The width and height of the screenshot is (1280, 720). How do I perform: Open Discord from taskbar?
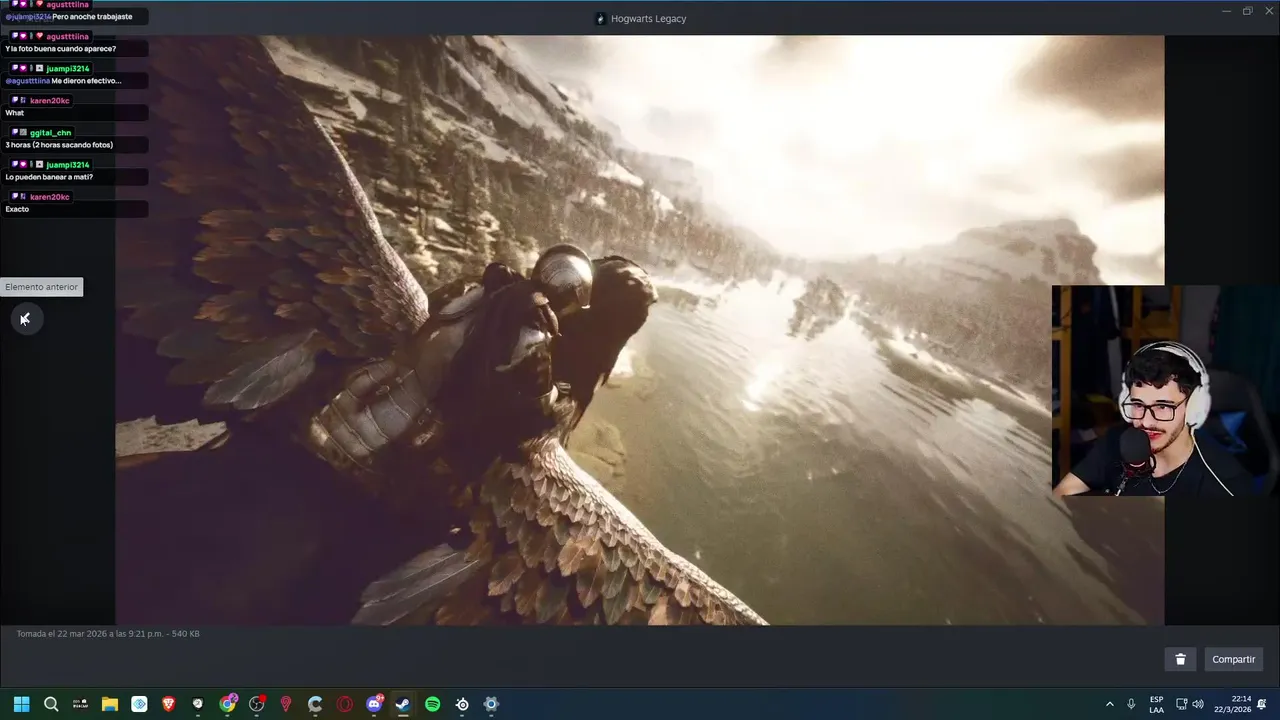pyautogui.click(x=375, y=704)
